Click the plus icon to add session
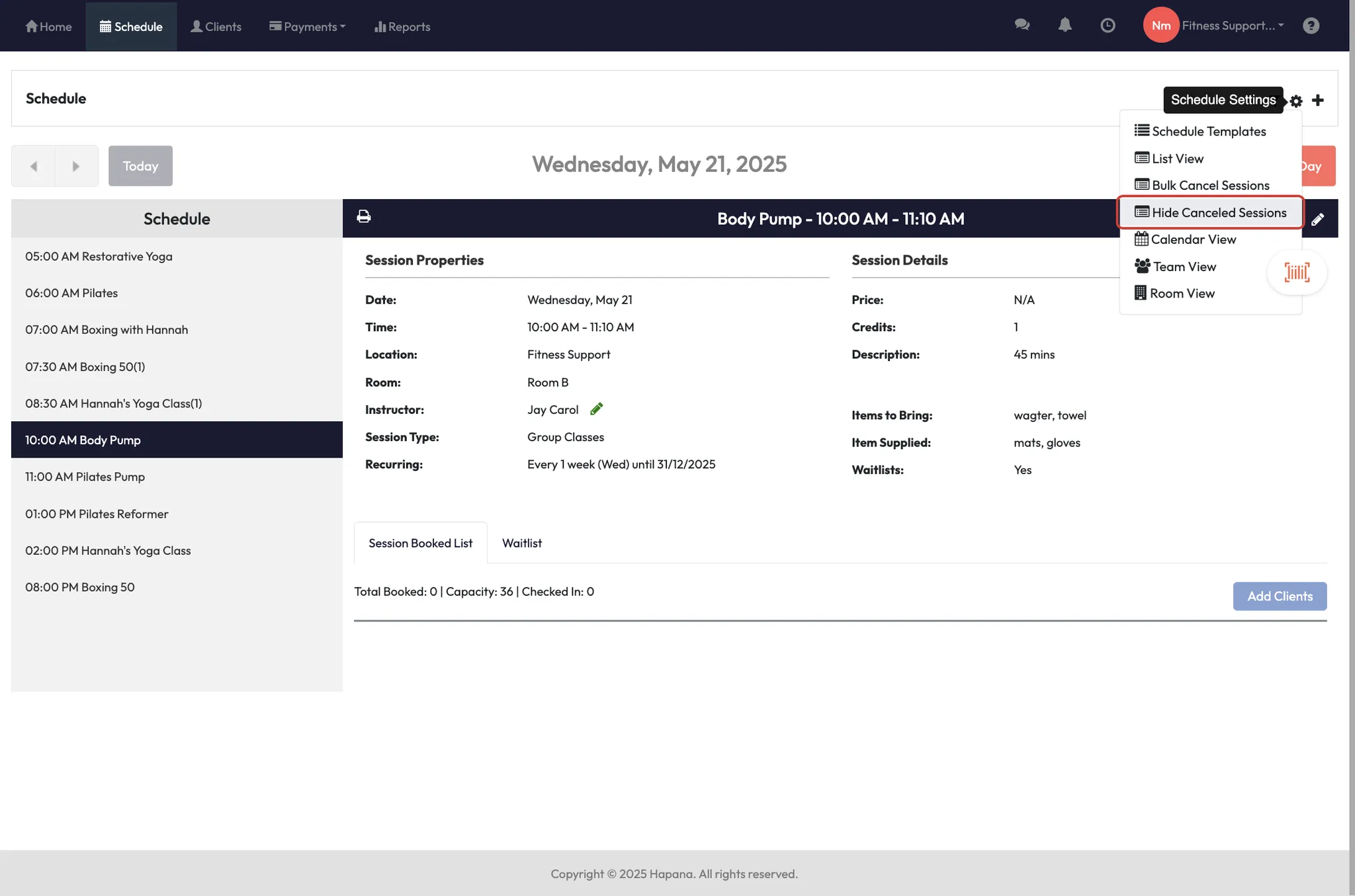This screenshot has width=1355, height=896. [x=1318, y=101]
